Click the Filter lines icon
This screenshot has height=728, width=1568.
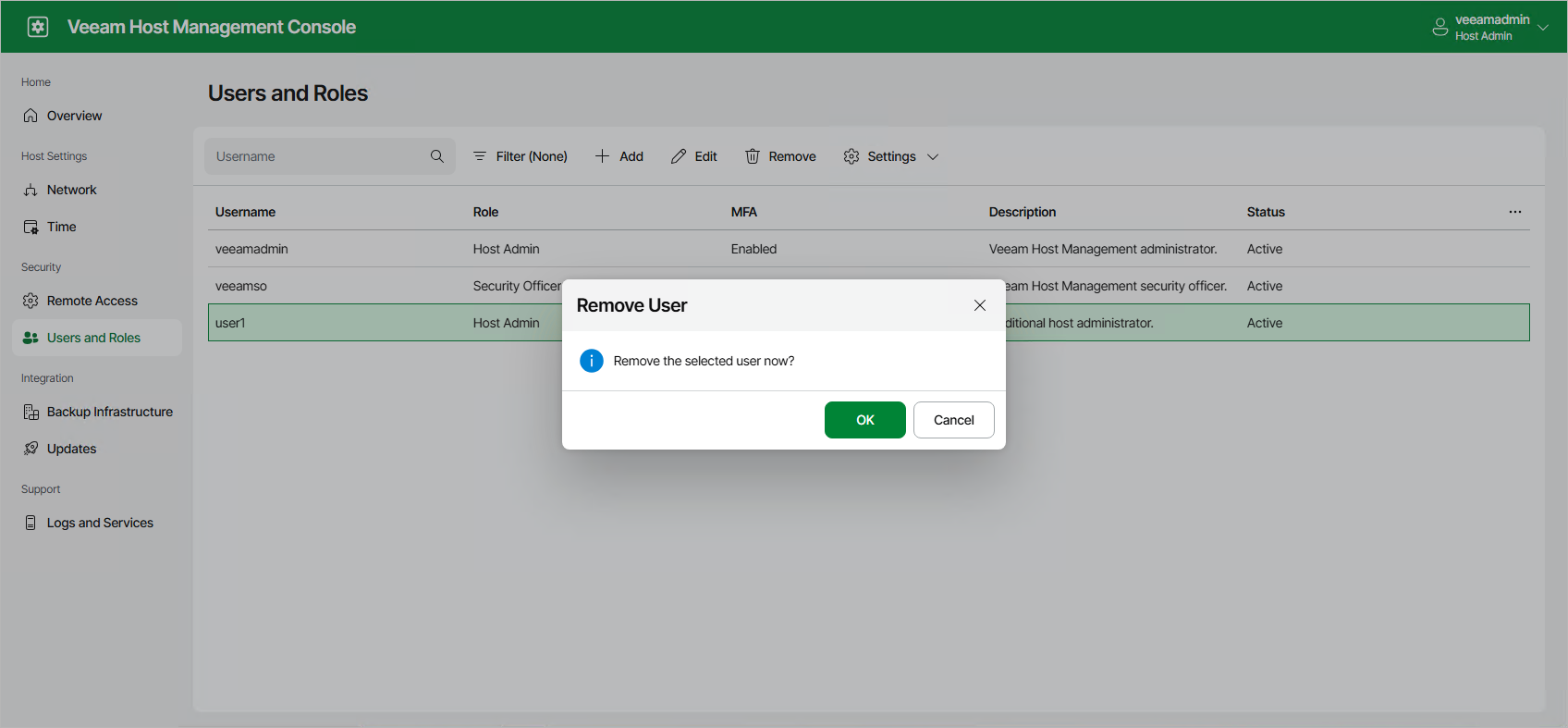(480, 156)
